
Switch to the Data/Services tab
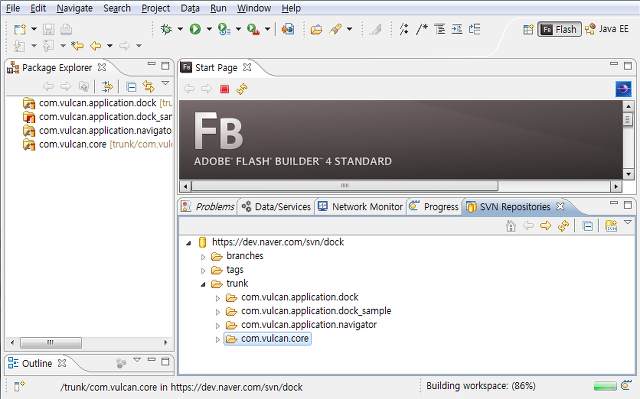[x=276, y=207]
